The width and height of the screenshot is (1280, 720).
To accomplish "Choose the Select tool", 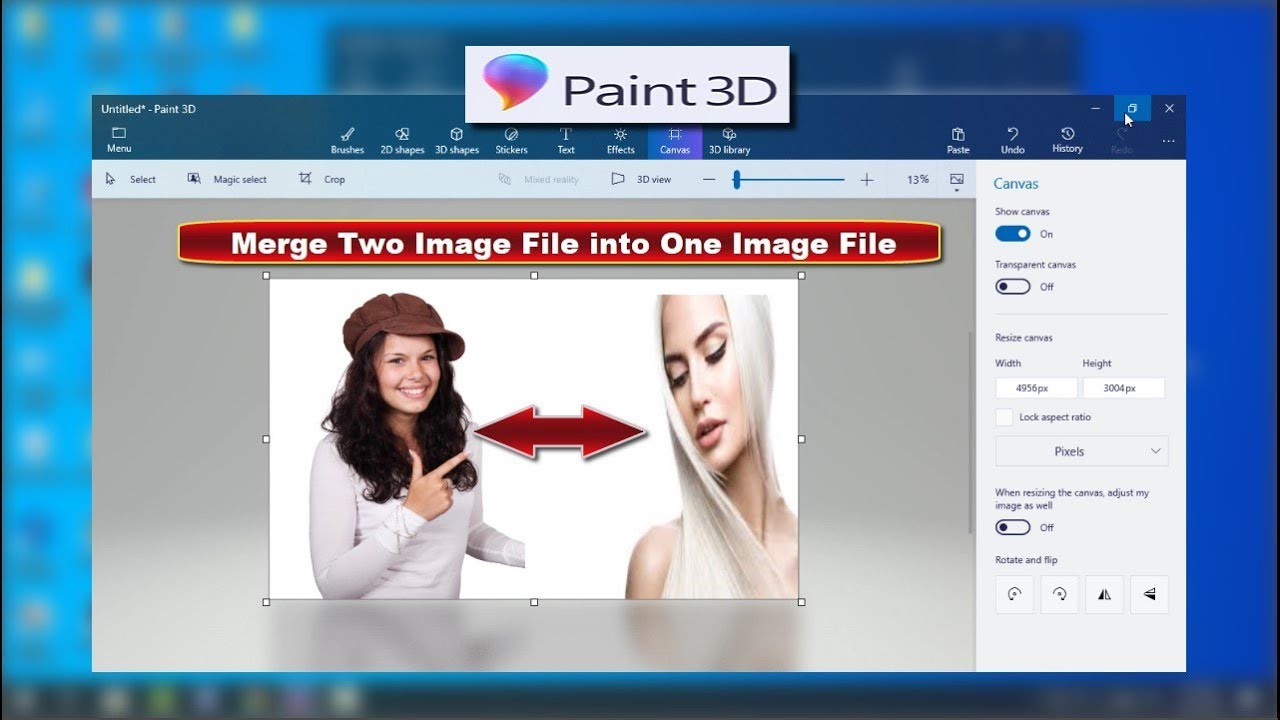I will (x=131, y=179).
